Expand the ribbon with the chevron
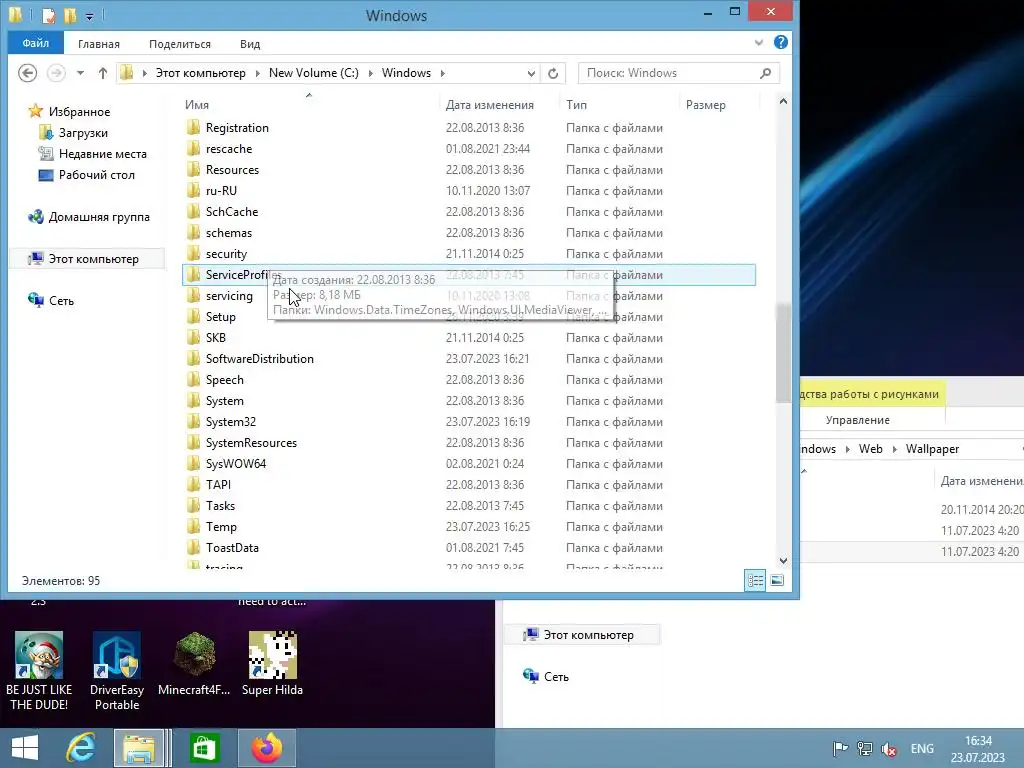This screenshot has width=1024, height=768. [x=758, y=42]
